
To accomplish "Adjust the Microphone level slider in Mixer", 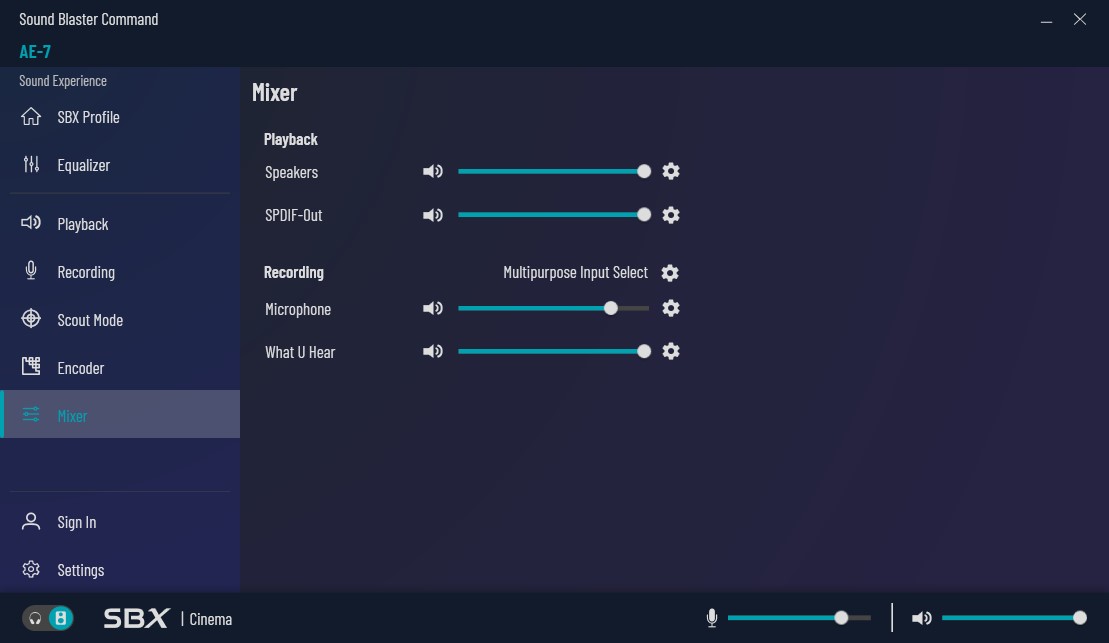I will (554, 308).
